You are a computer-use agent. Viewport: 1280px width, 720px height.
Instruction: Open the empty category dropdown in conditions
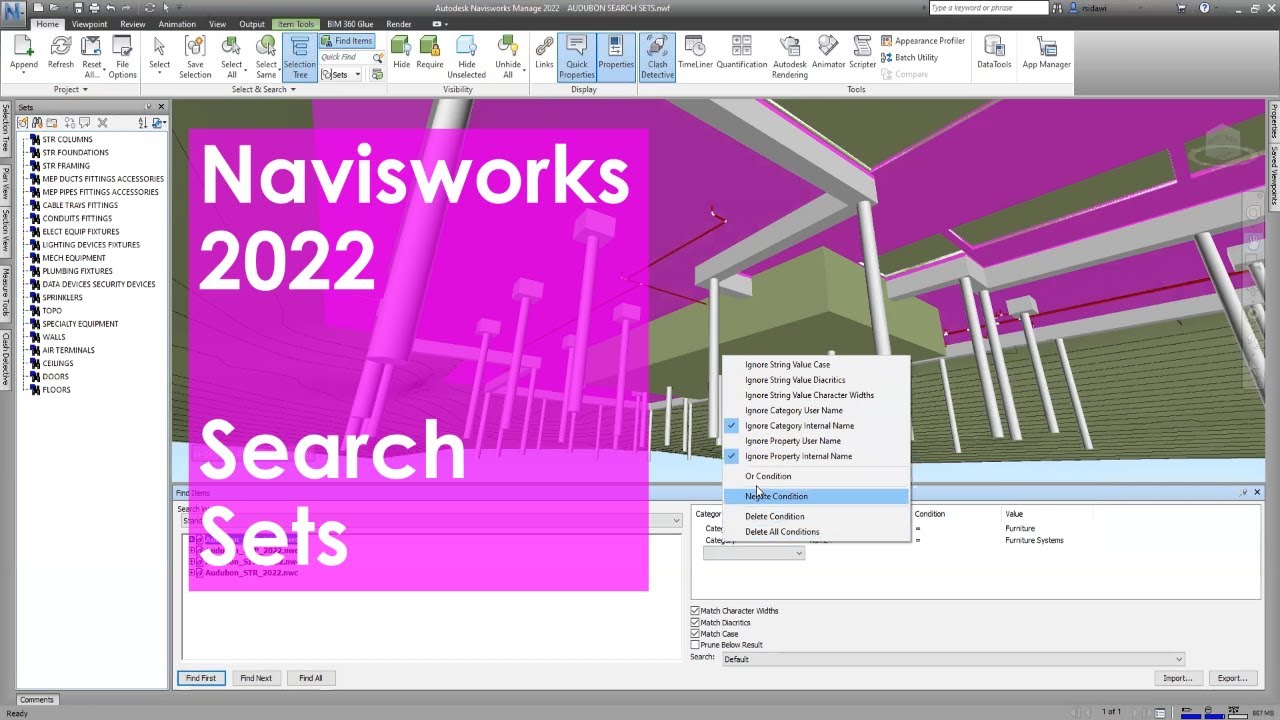(x=754, y=553)
